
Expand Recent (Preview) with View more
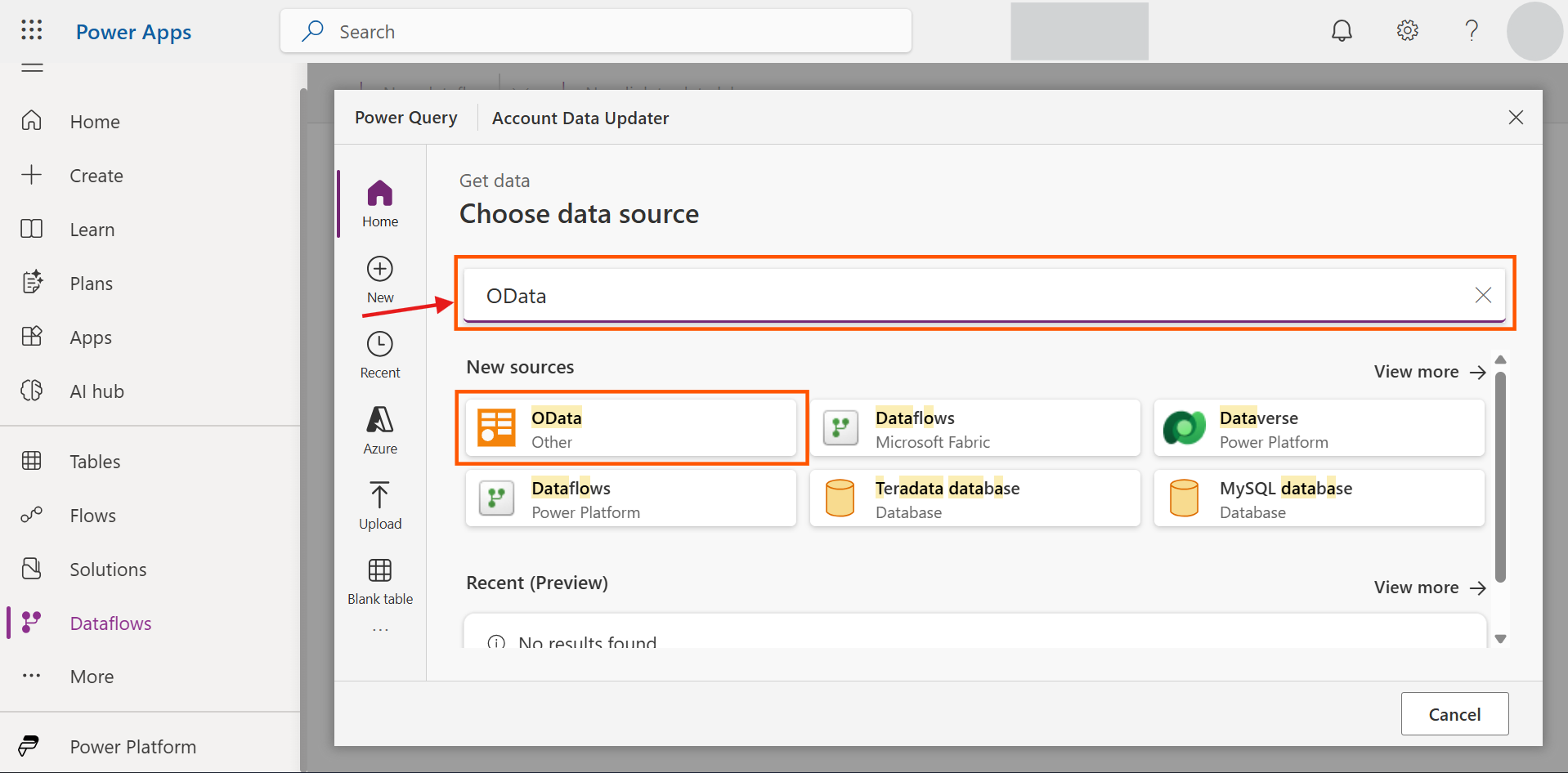tap(1429, 588)
